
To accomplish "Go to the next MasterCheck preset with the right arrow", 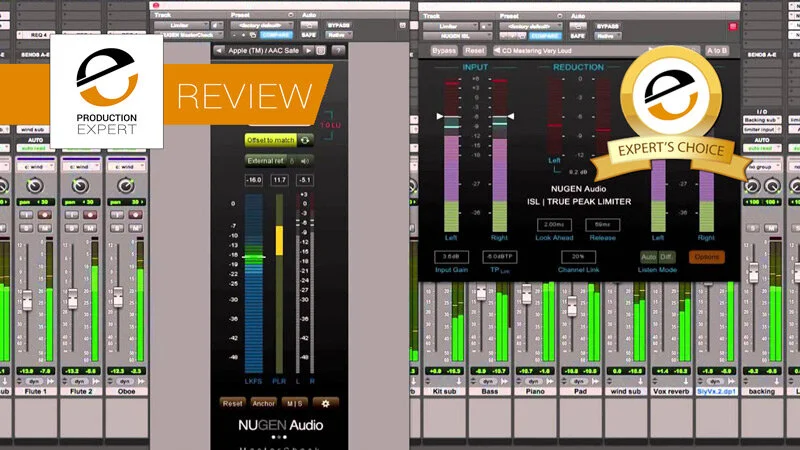I will (x=308, y=51).
